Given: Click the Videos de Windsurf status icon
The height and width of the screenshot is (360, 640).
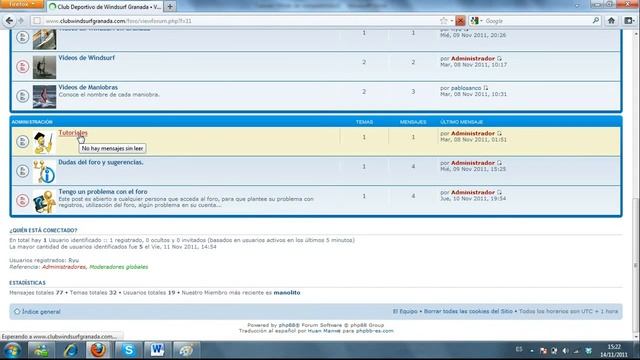Looking at the screenshot, I should [22, 67].
